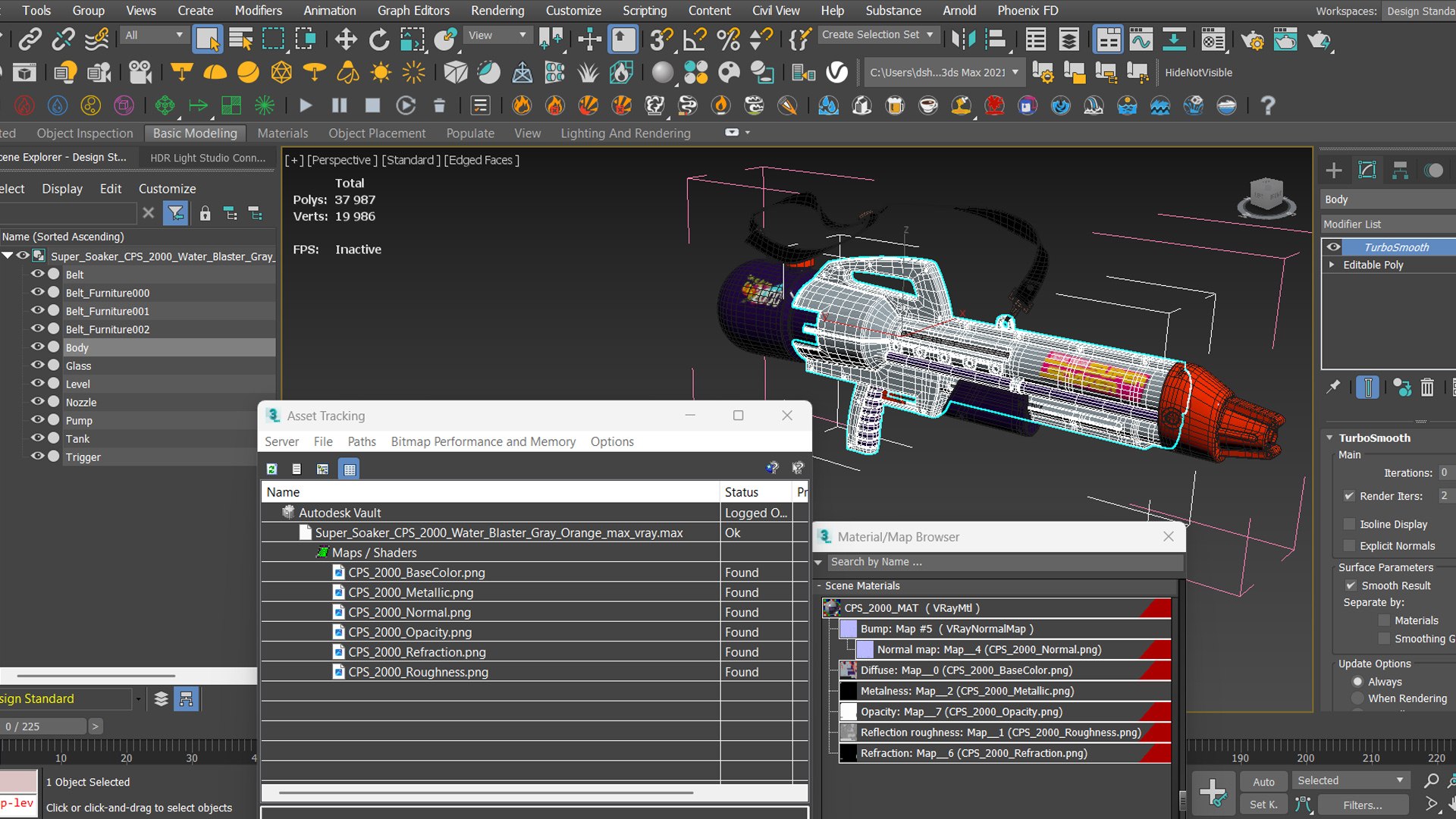Refresh the Asset Tracking list
1456x819 pixels.
[271, 469]
